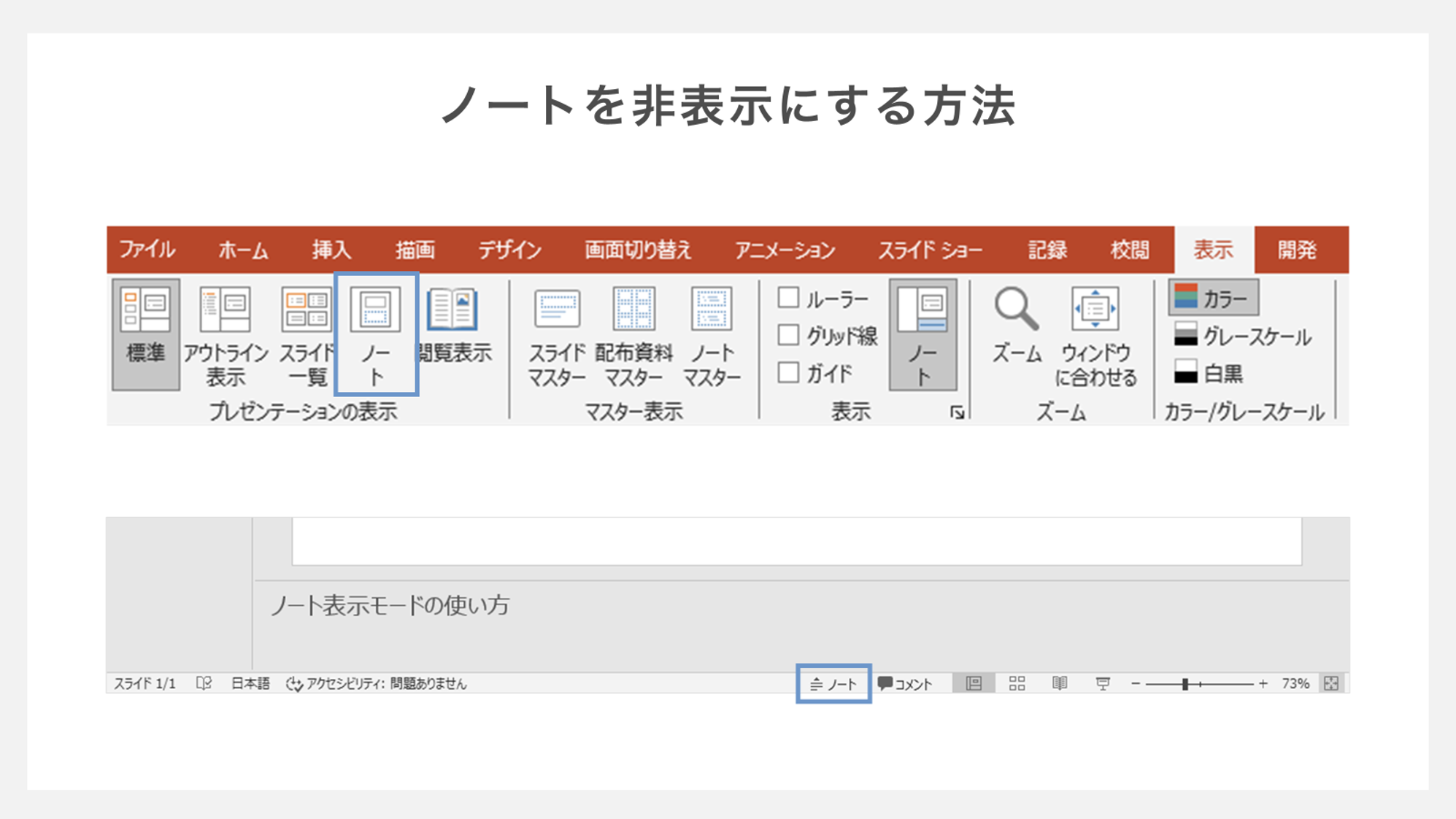Click the zoom slider handle
Screen dimensions: 1456x819
1185,684
